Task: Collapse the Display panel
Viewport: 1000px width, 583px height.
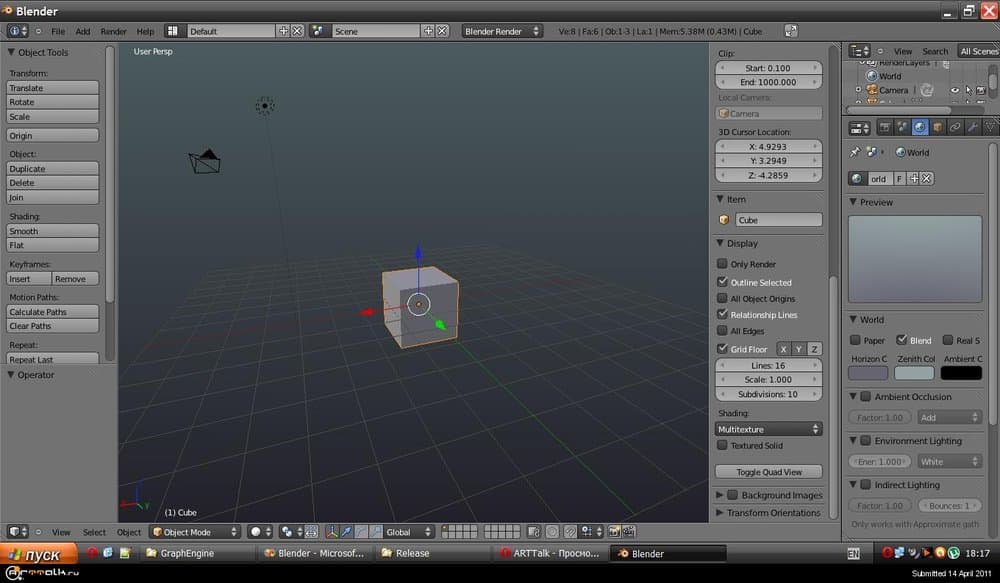Action: point(720,243)
